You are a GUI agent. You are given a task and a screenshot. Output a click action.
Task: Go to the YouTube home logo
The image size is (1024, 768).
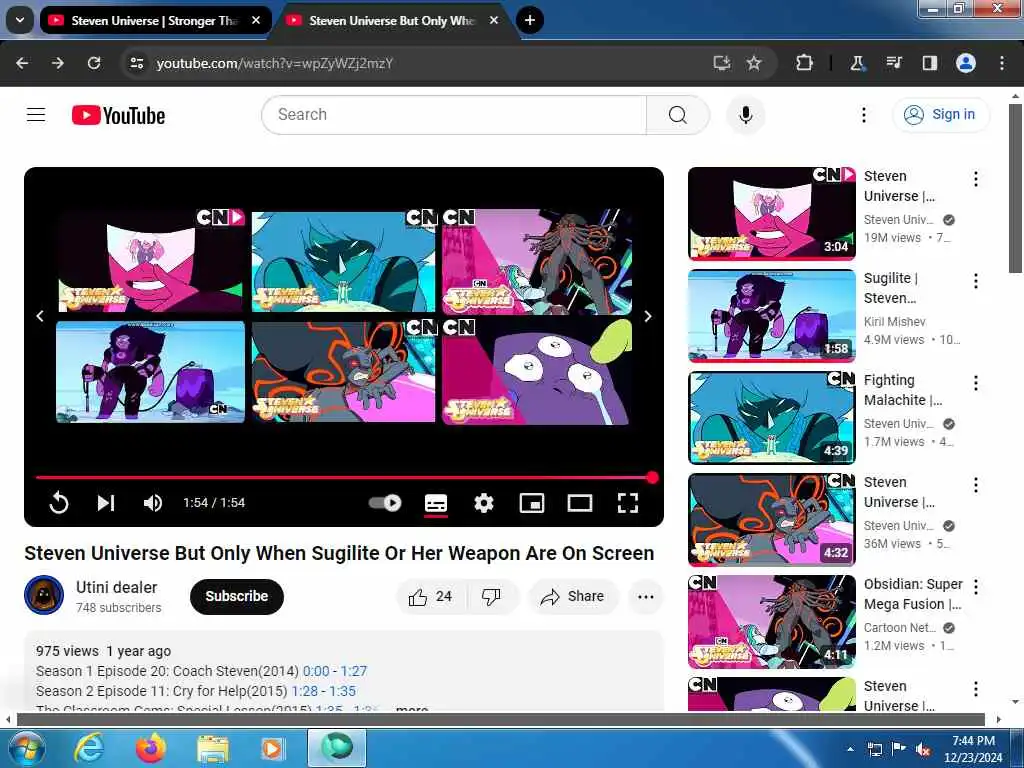coord(118,115)
